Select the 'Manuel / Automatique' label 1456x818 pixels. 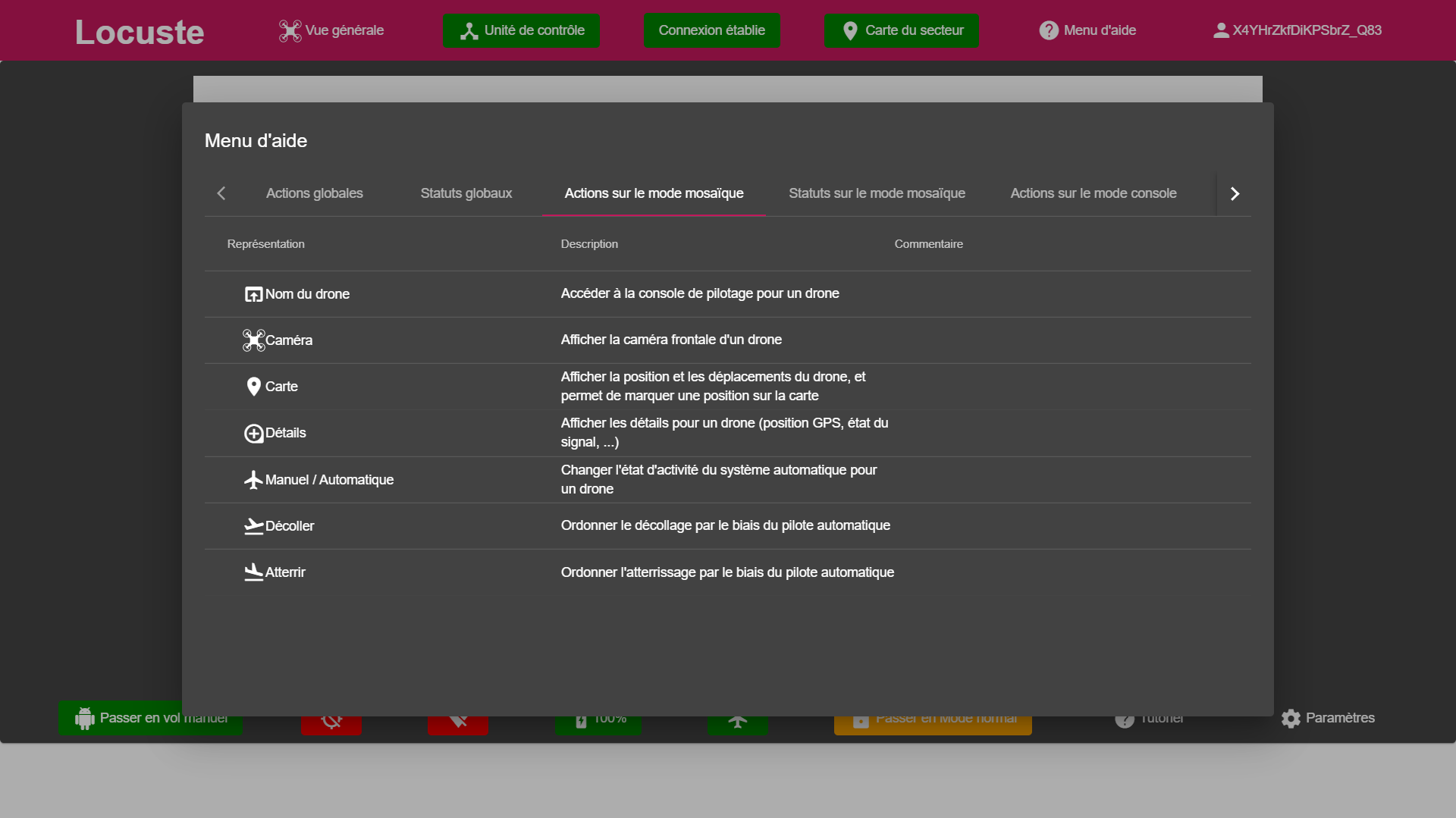329,480
